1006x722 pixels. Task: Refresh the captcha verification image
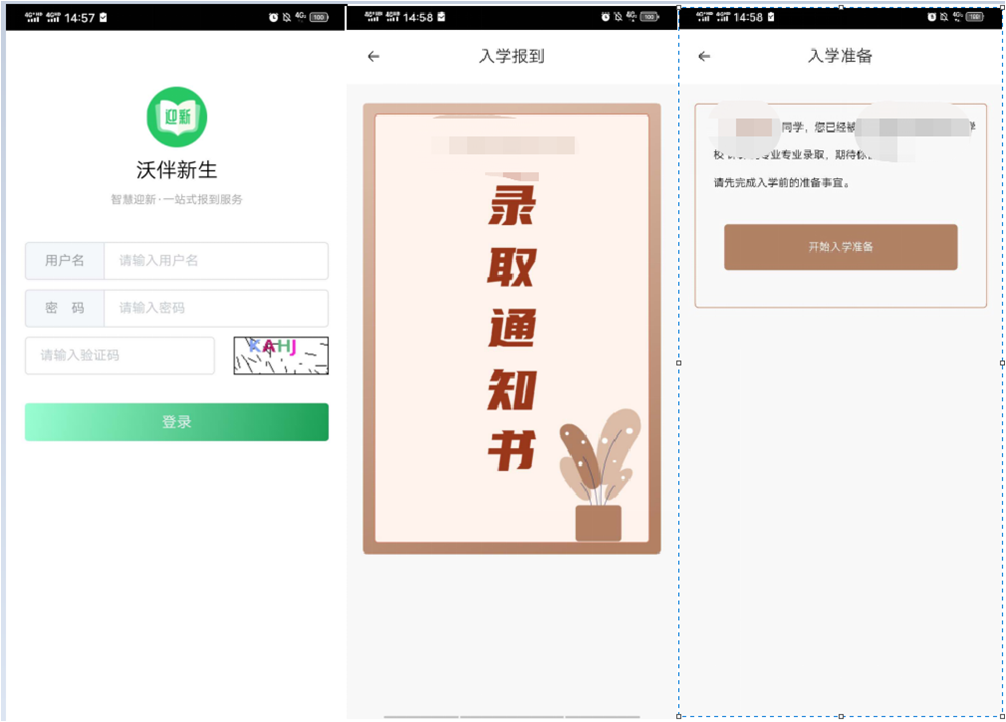[281, 355]
